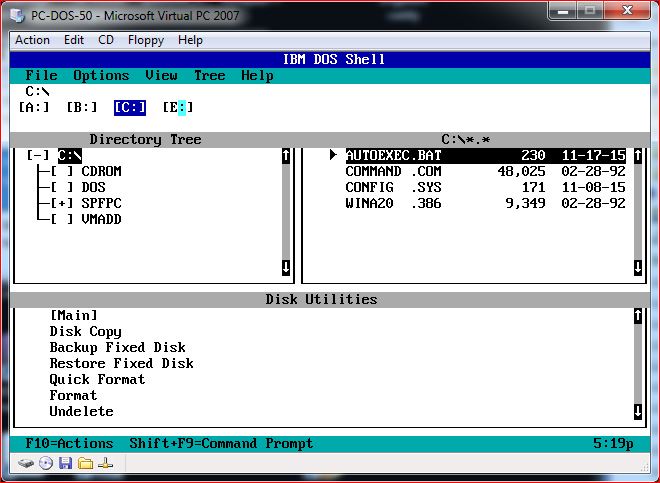Open the Virtual PC Help menu
Image resolution: width=660 pixels, height=483 pixels.
(x=190, y=40)
